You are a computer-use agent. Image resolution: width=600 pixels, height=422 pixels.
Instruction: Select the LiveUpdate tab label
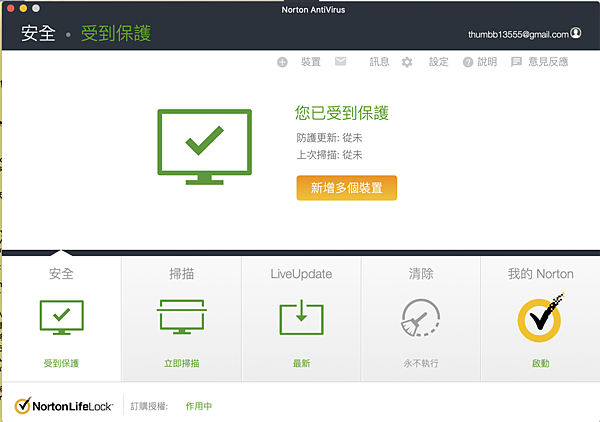301,274
